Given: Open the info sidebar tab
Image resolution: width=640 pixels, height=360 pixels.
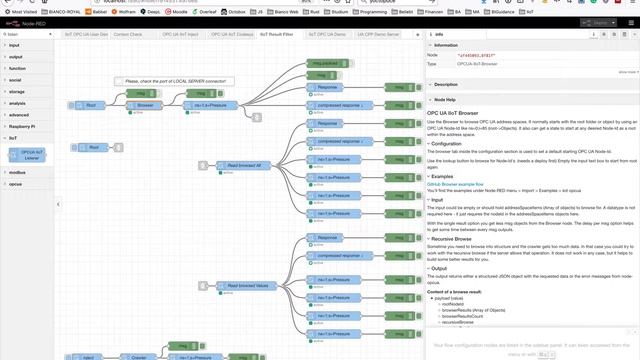Looking at the screenshot, I should click(x=593, y=35).
